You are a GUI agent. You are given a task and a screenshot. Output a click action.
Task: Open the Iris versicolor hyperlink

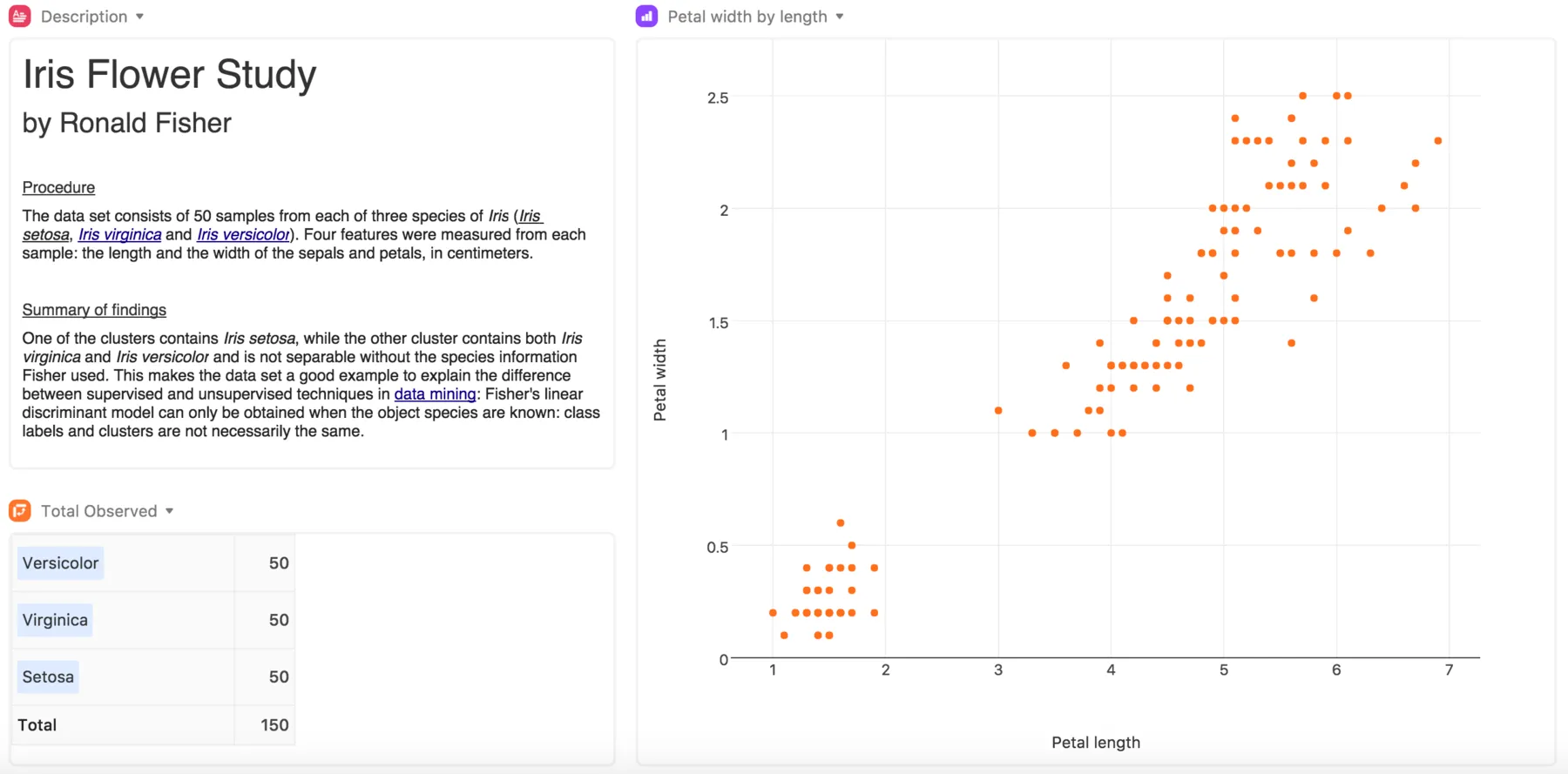[x=243, y=235]
